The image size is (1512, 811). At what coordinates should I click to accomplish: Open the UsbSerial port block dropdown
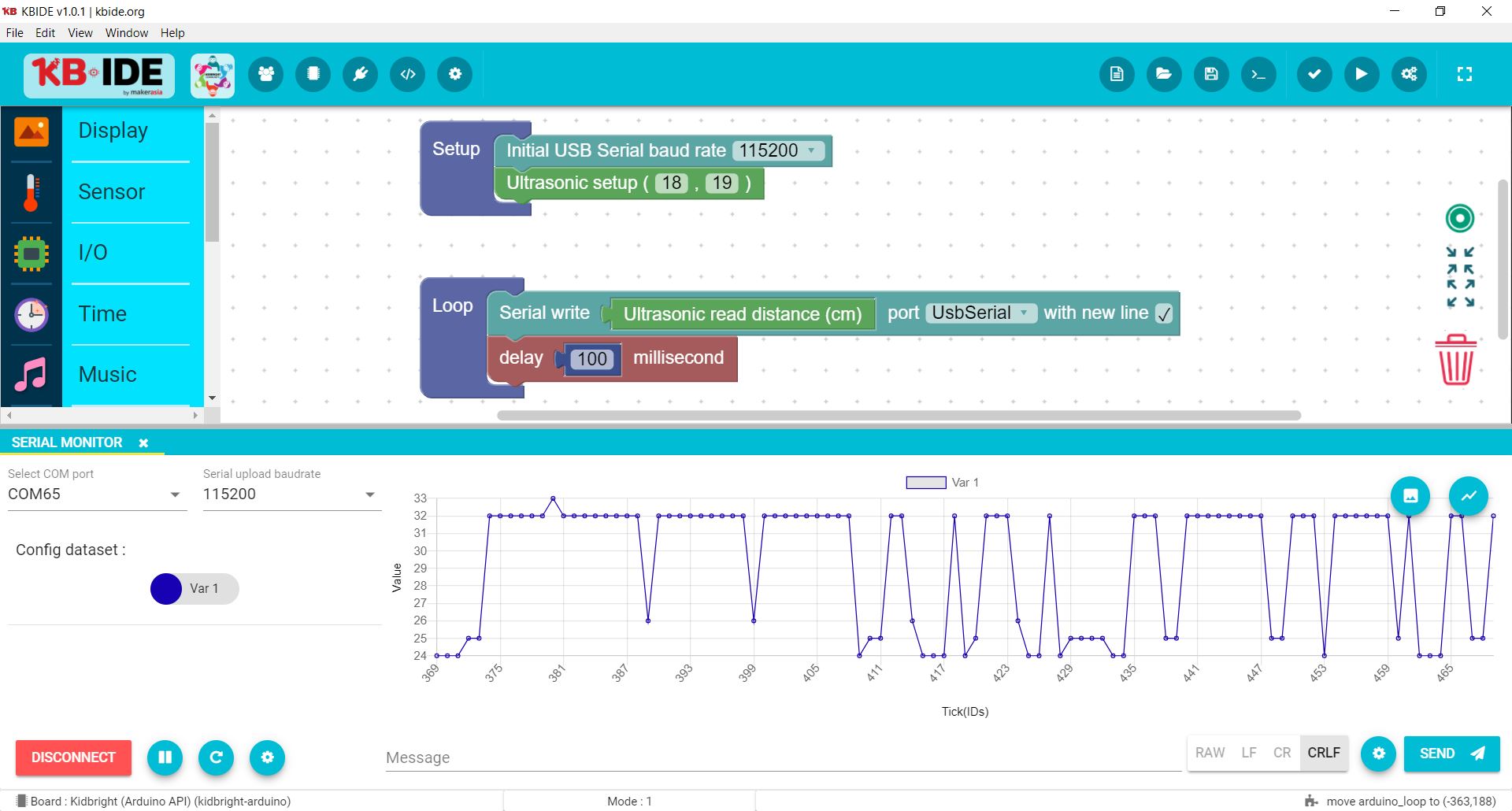(x=980, y=313)
